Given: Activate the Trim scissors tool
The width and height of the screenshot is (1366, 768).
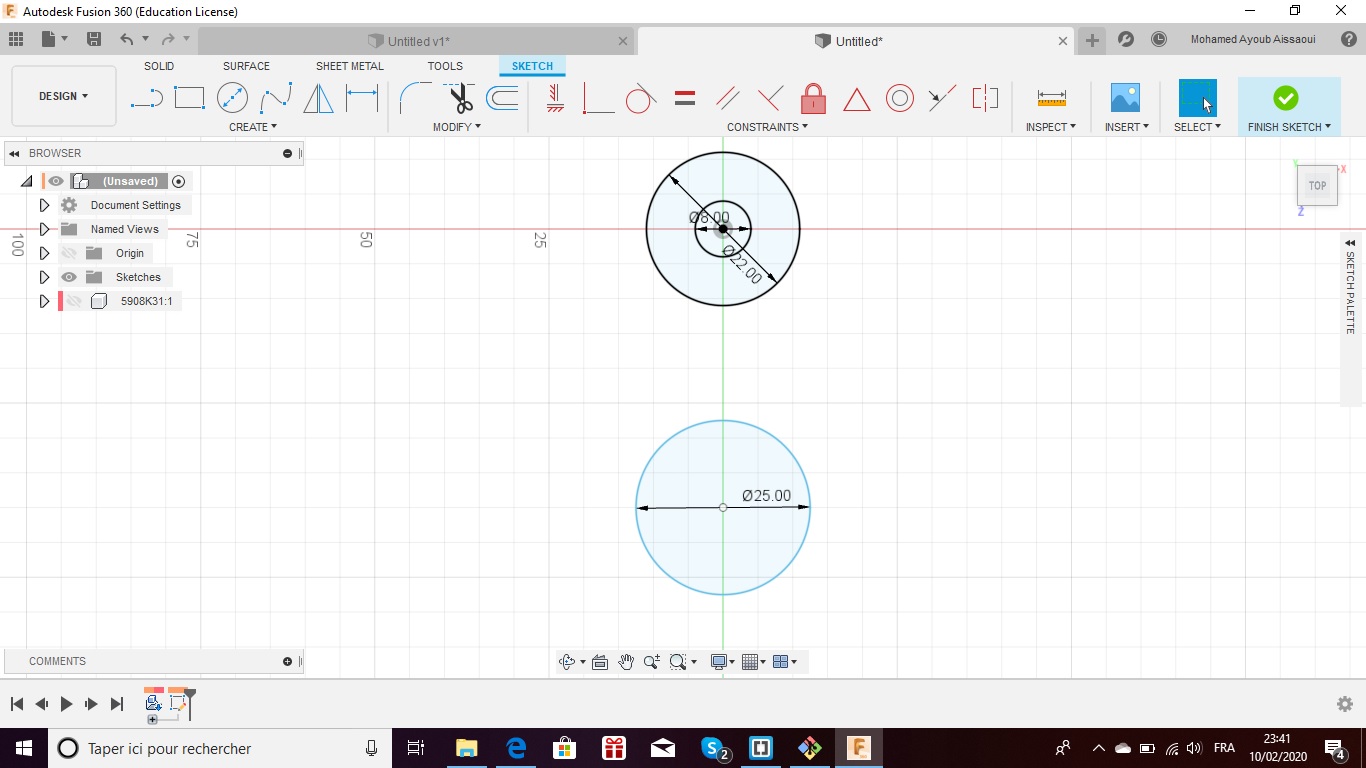Looking at the screenshot, I should (x=460, y=98).
